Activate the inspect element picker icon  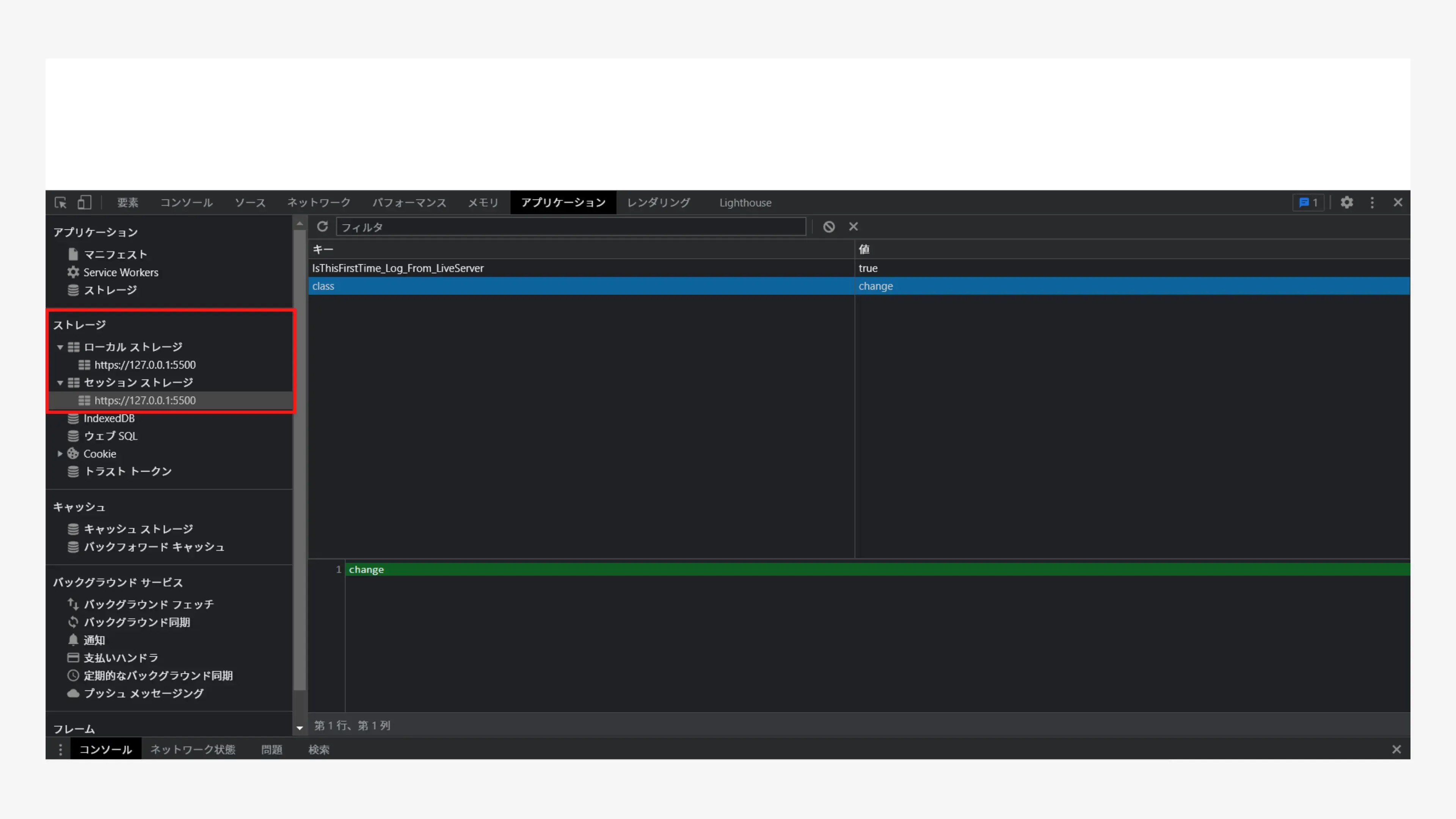(61, 202)
